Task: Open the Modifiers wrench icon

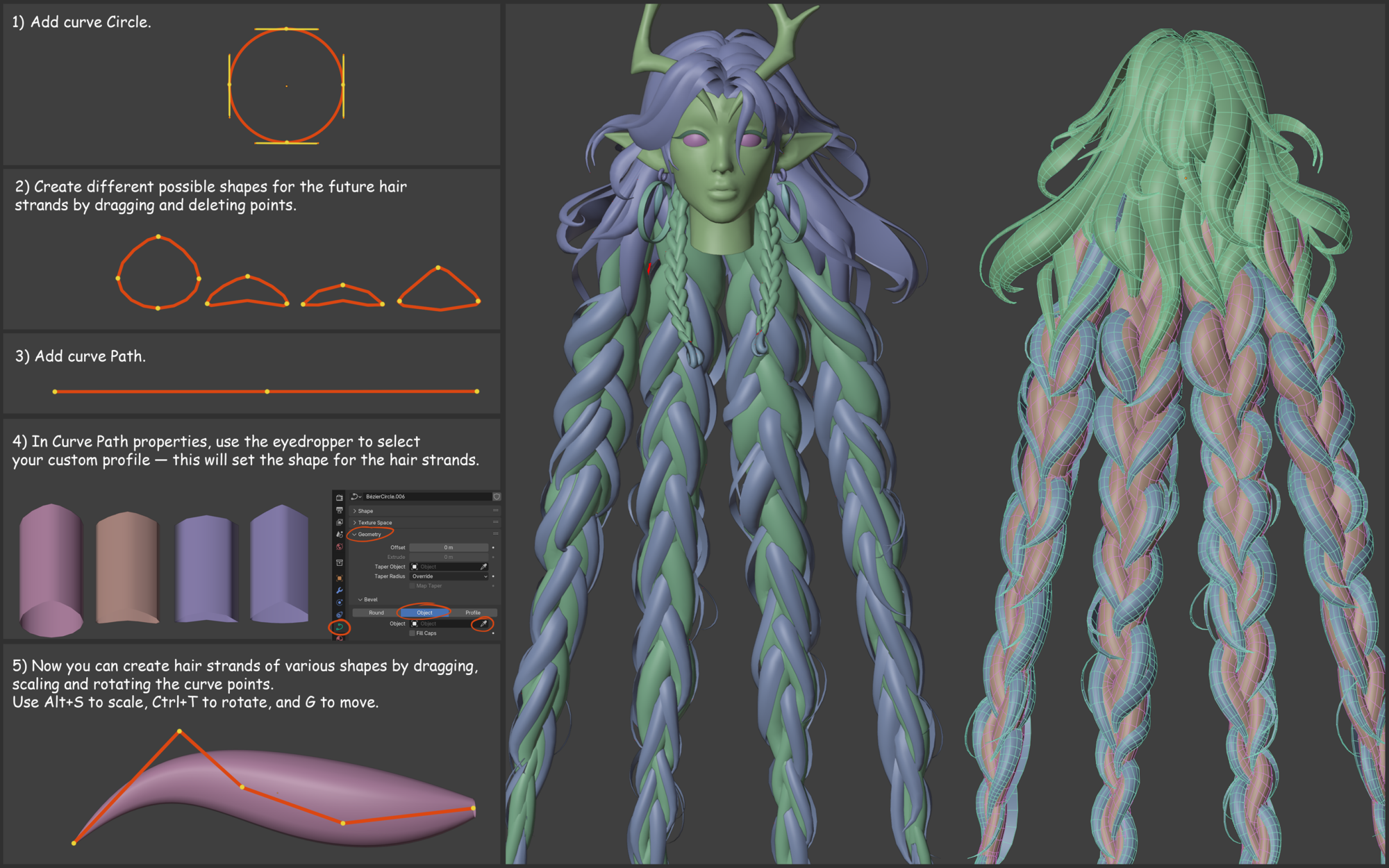Action: point(340,590)
